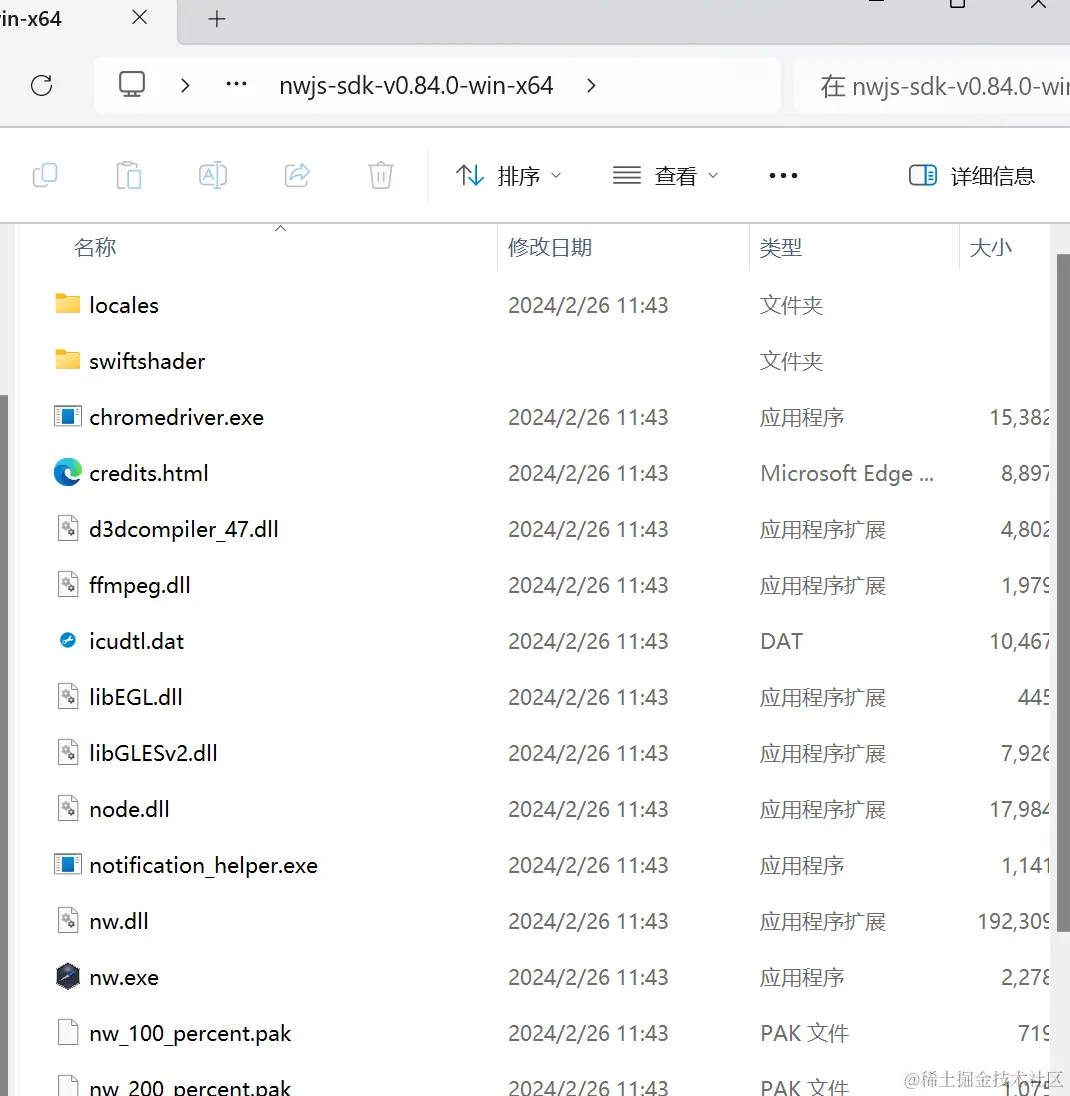Open the breadcrumb ellipsis hidden folders menu
Screen dimensions: 1070x1096
[x=236, y=85]
